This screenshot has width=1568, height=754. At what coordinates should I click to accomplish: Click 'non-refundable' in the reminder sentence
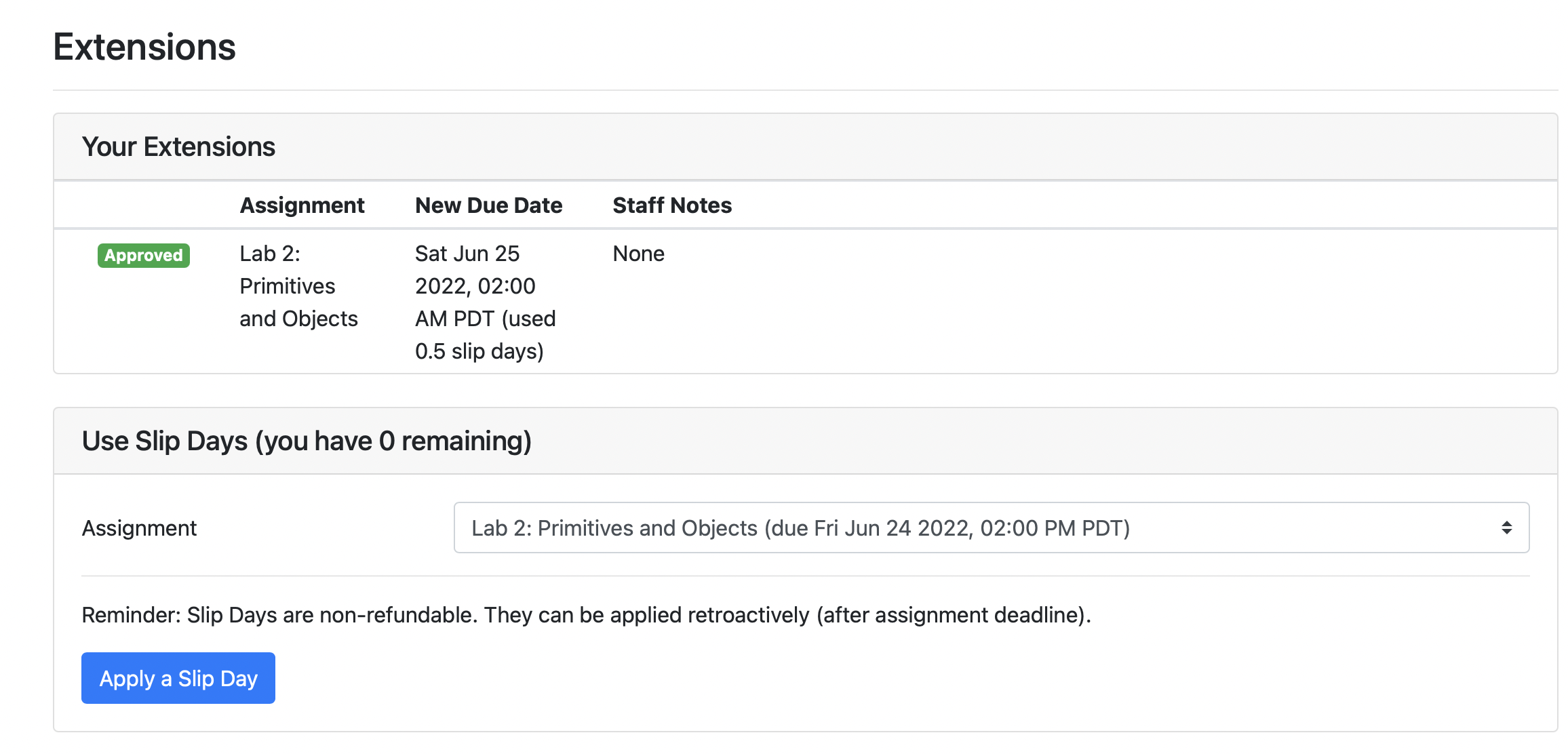398,615
